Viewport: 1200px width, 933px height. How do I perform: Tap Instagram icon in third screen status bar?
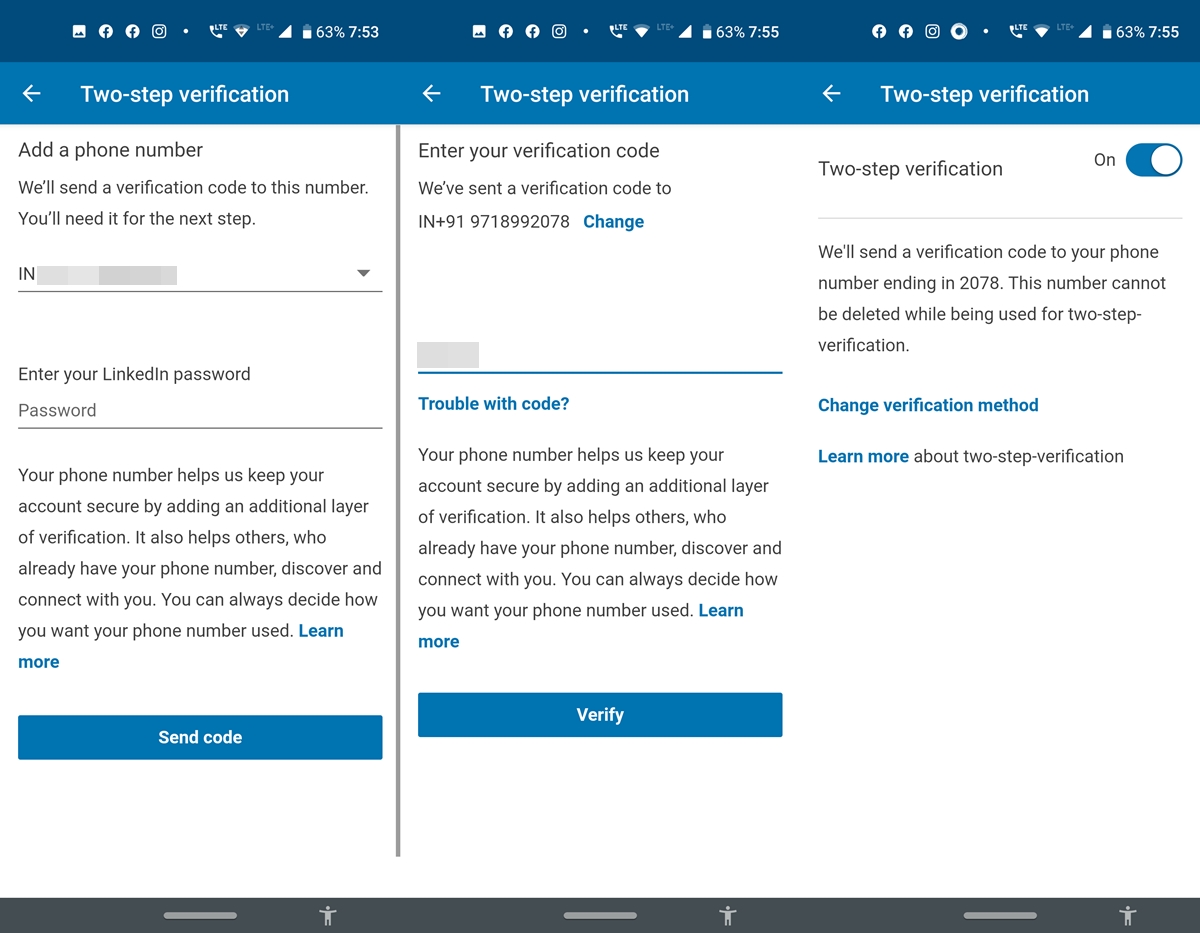(x=932, y=32)
